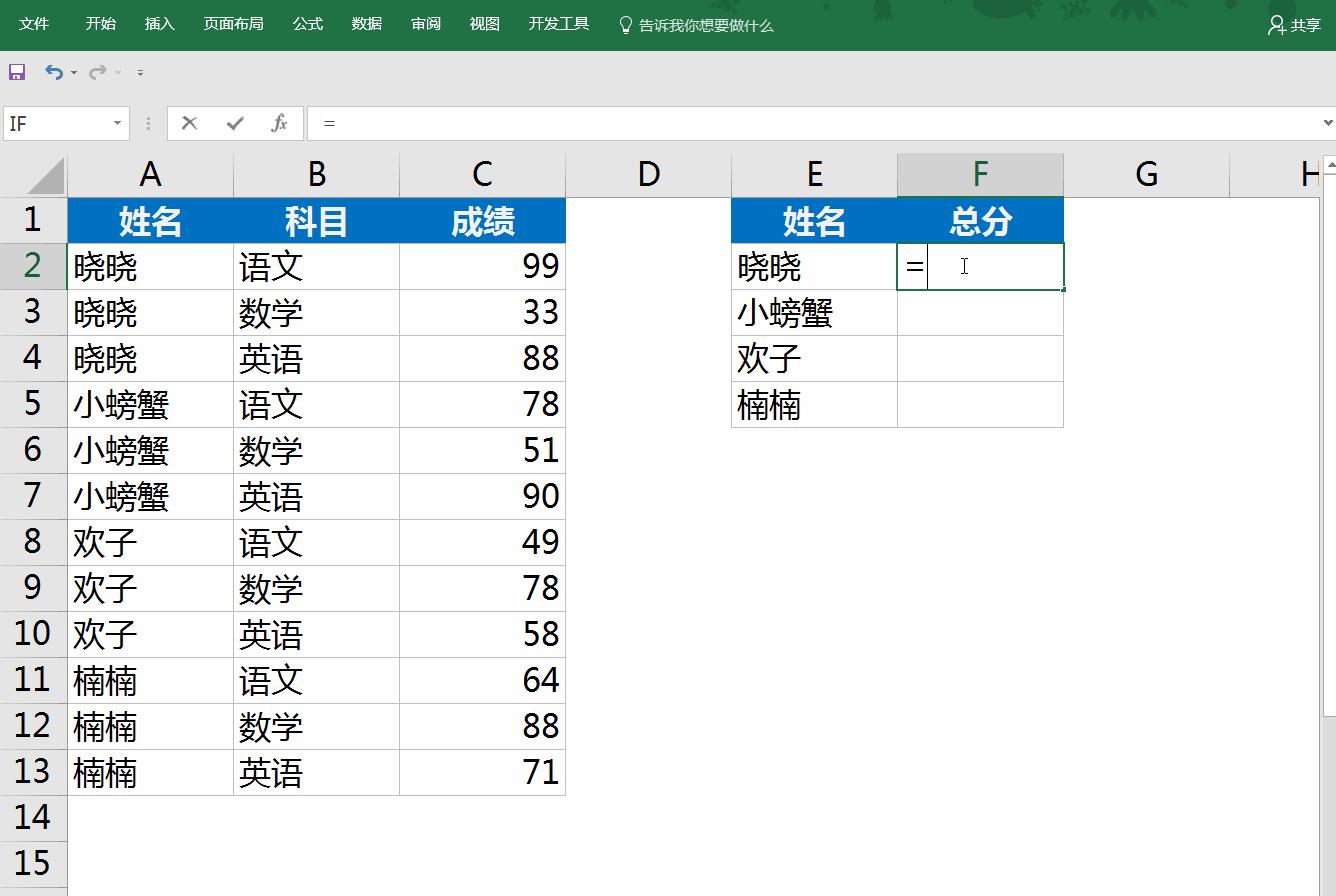Click the Undo icon
The image size is (1336, 896).
(x=54, y=71)
